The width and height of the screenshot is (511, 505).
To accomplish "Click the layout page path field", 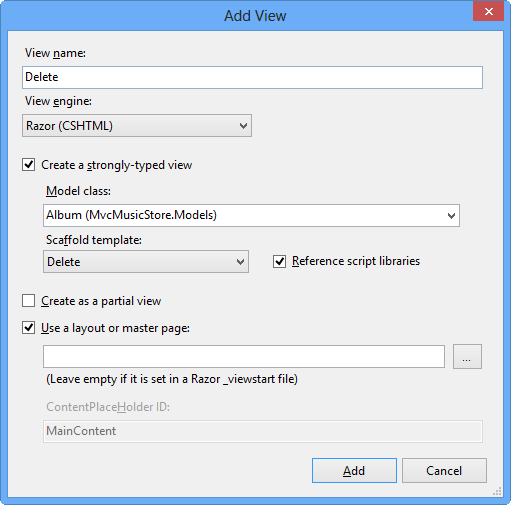I will 244,357.
